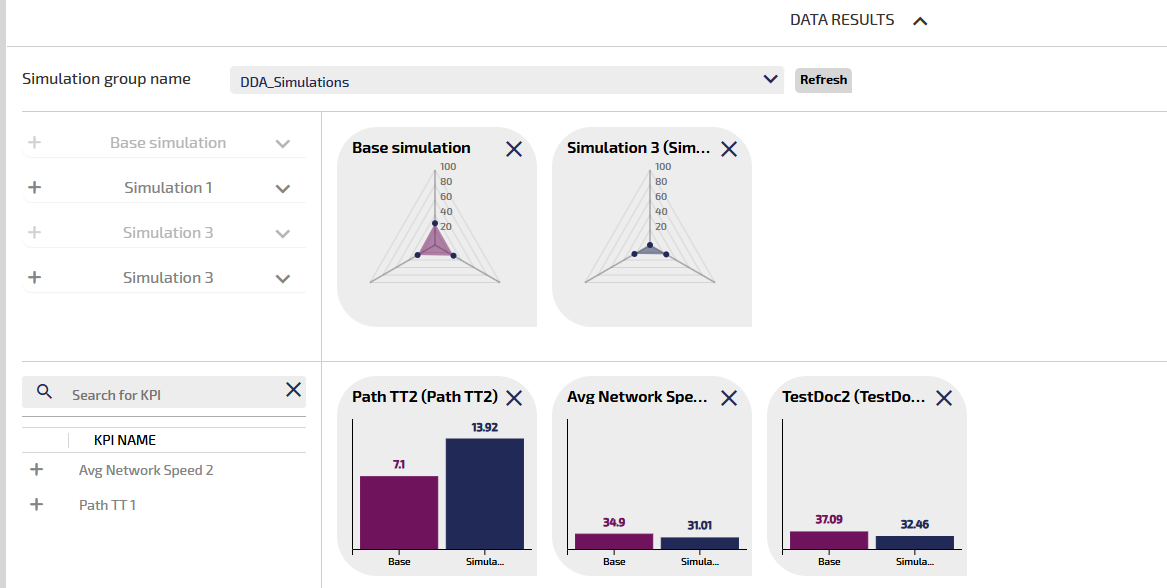
Task: Add Path TT 1 KPI
Action: 37,505
